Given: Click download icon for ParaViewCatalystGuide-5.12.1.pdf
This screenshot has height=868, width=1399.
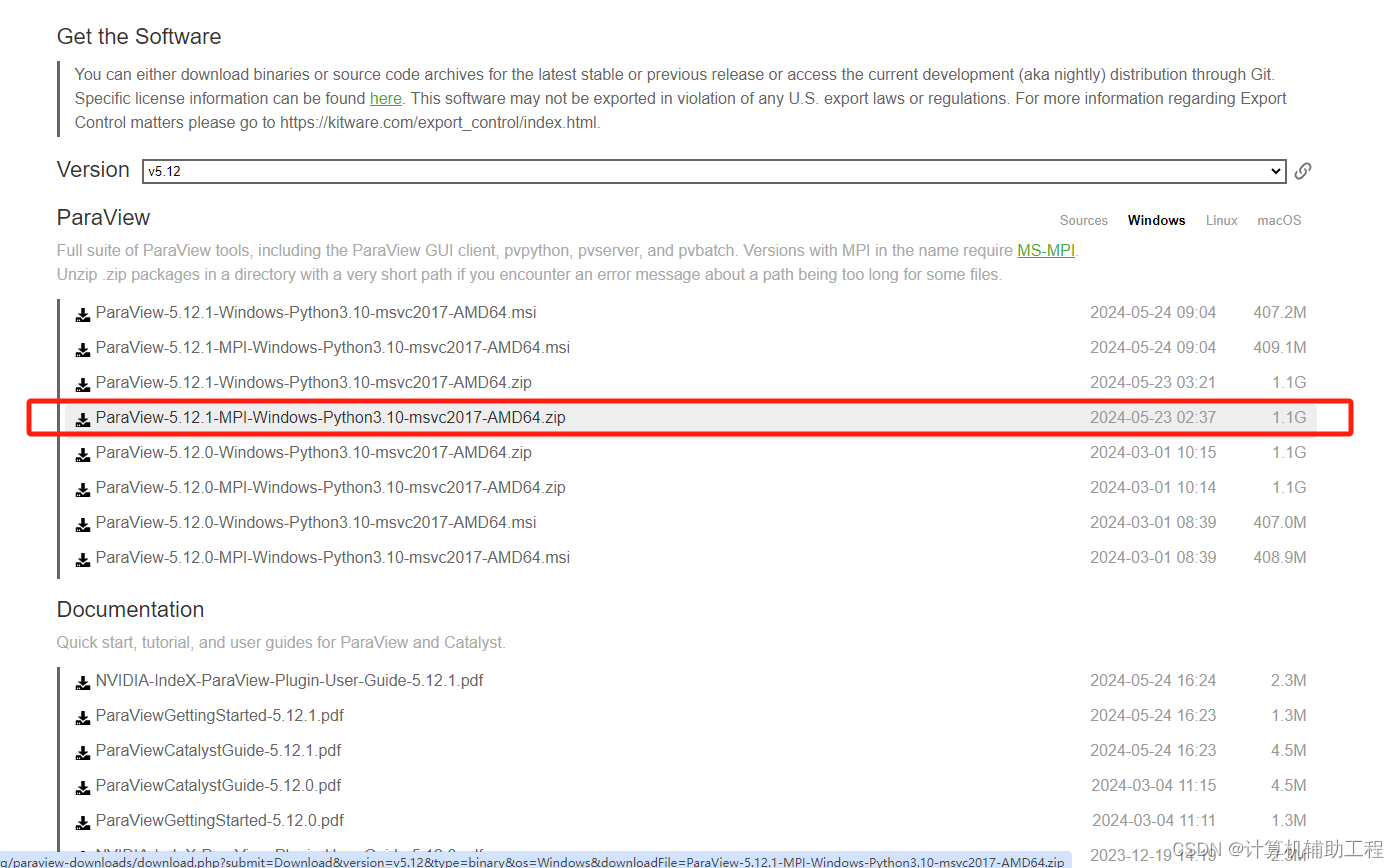Looking at the screenshot, I should (83, 753).
